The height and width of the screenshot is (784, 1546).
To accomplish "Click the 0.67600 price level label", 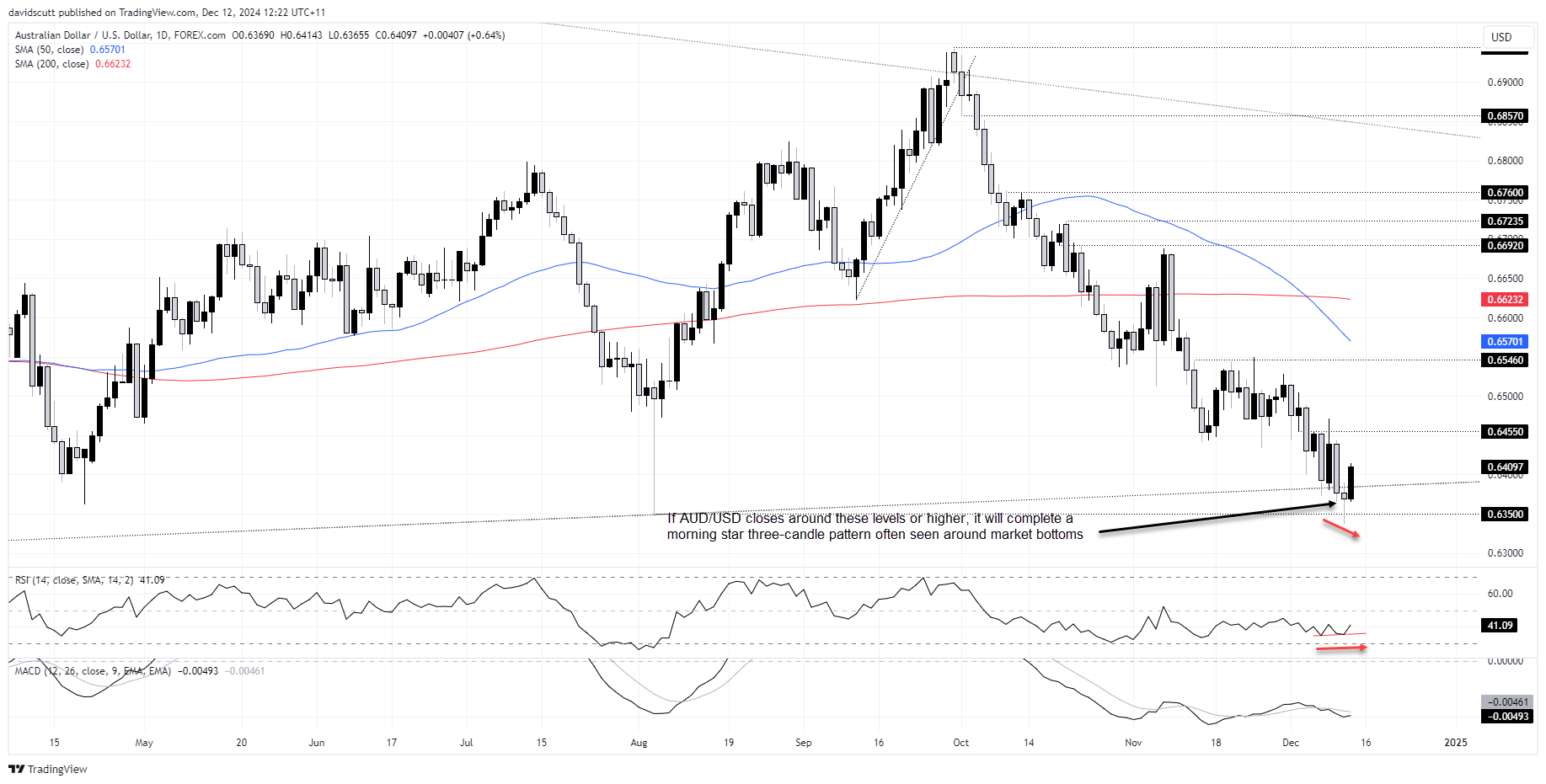I will click(1505, 193).
